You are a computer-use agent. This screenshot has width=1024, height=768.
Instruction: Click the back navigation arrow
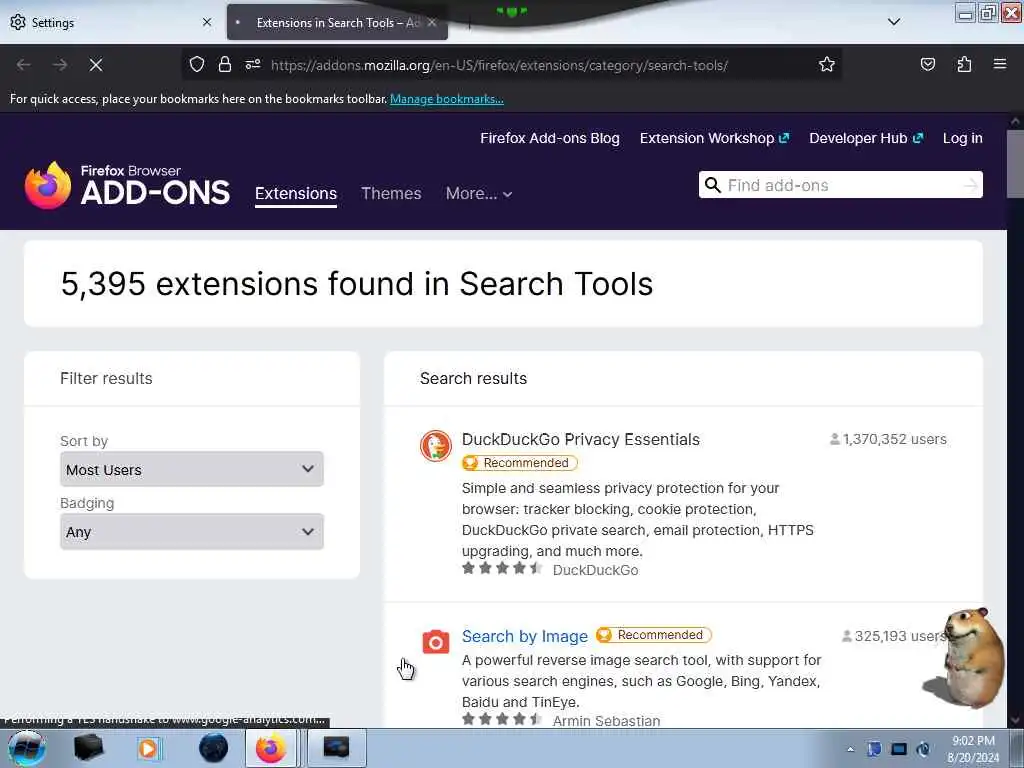(24, 65)
